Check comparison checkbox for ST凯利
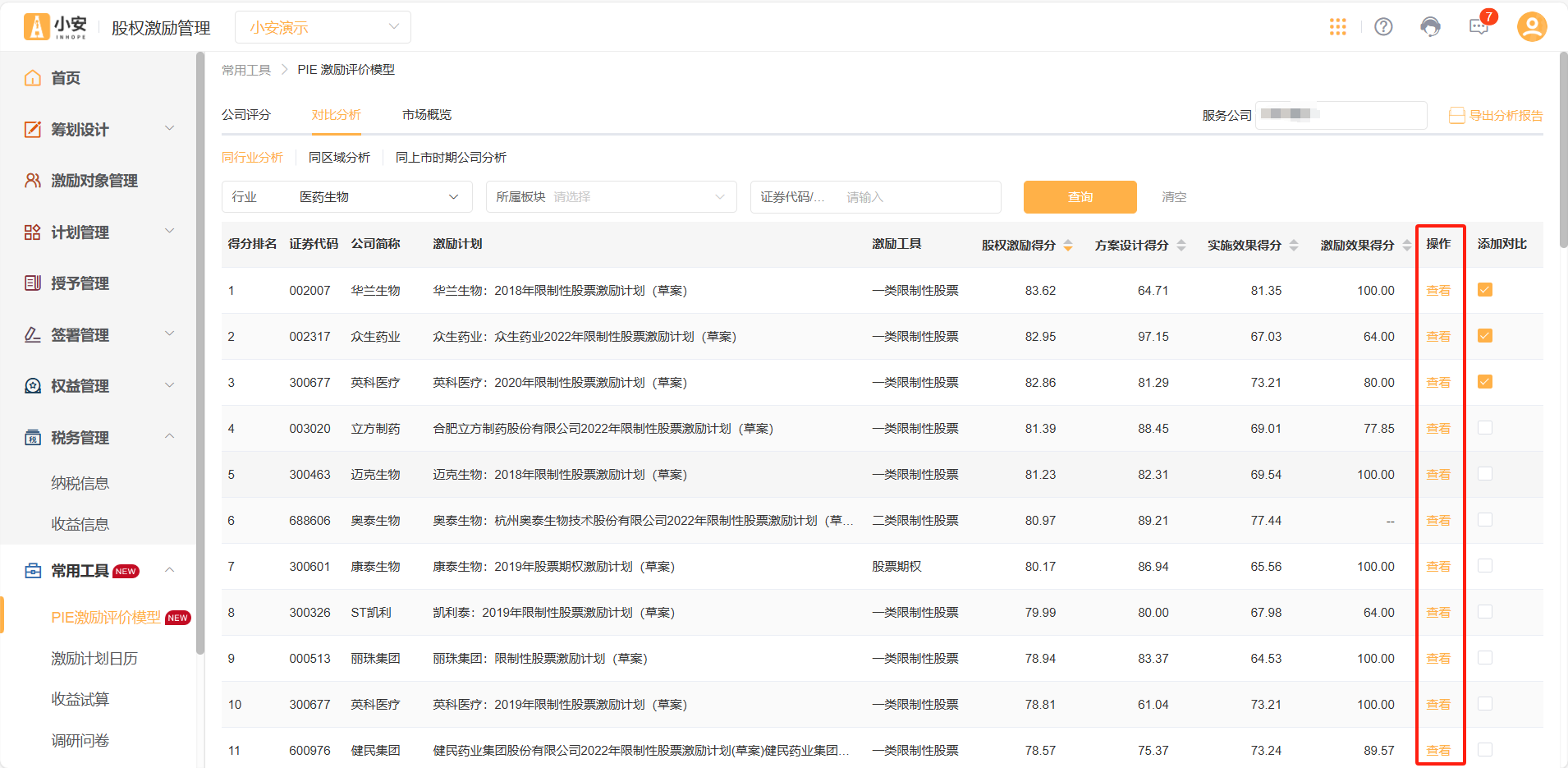The width and height of the screenshot is (1568, 768). [x=1485, y=612]
